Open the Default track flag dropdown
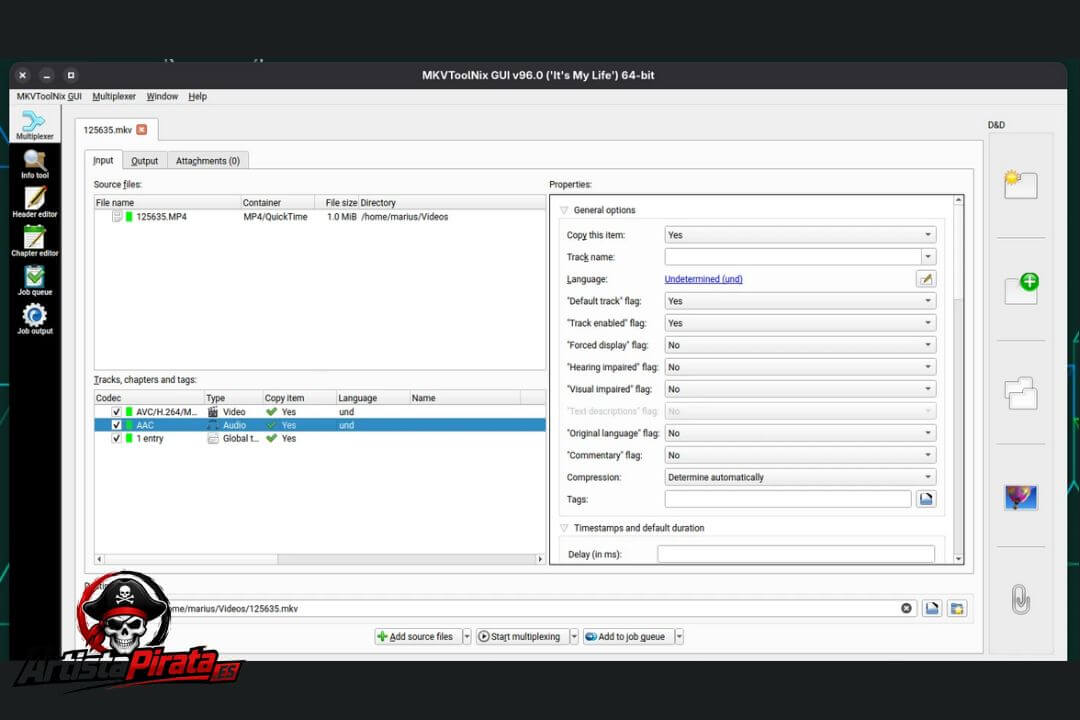Screen dimensions: 1080x720 800,301
